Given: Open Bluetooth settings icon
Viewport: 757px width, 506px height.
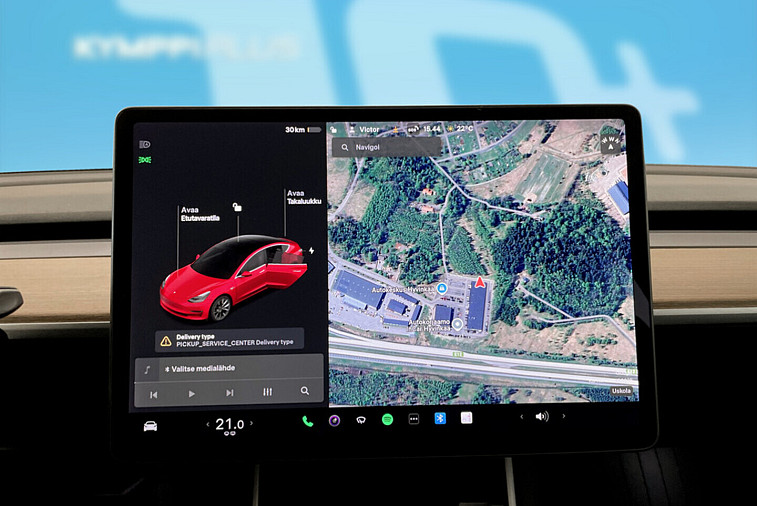Looking at the screenshot, I should tap(439, 419).
